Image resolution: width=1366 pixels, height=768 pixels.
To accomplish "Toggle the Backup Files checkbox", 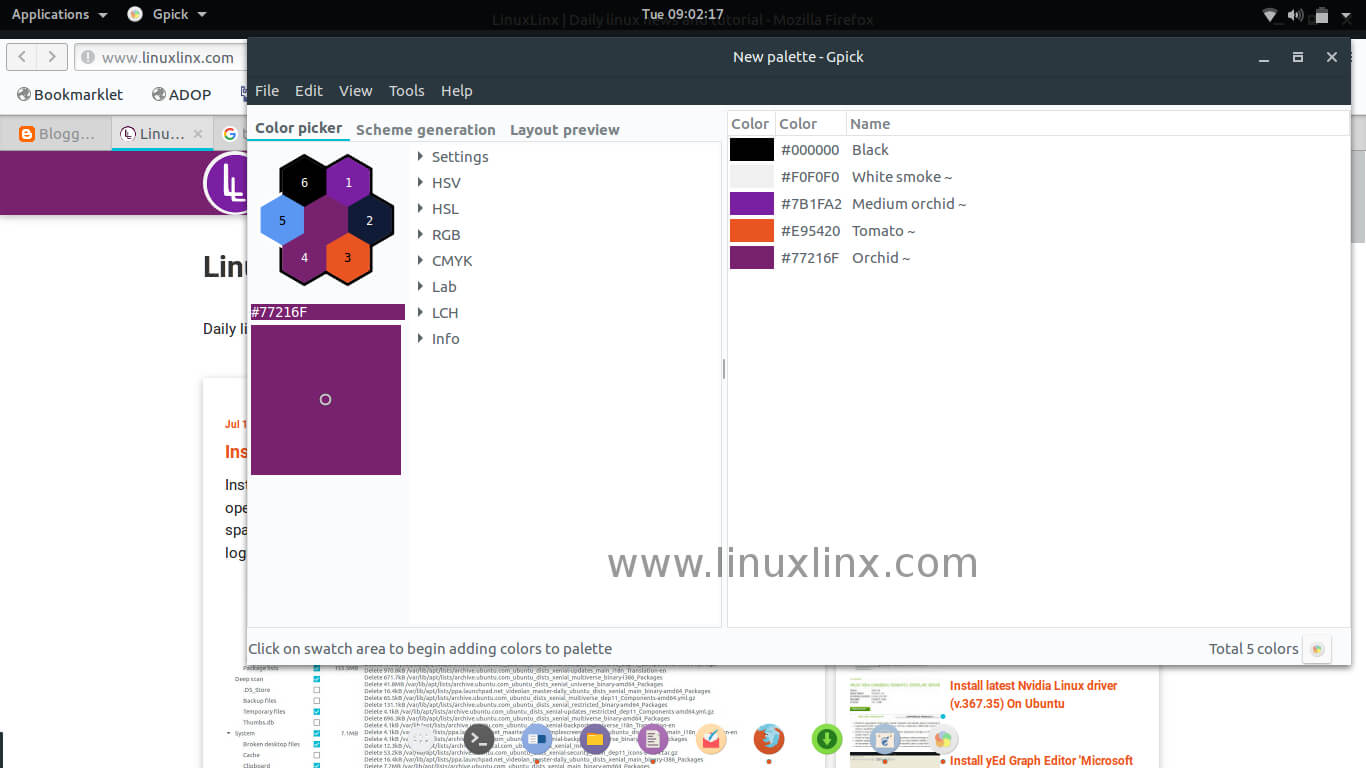I will (x=317, y=700).
